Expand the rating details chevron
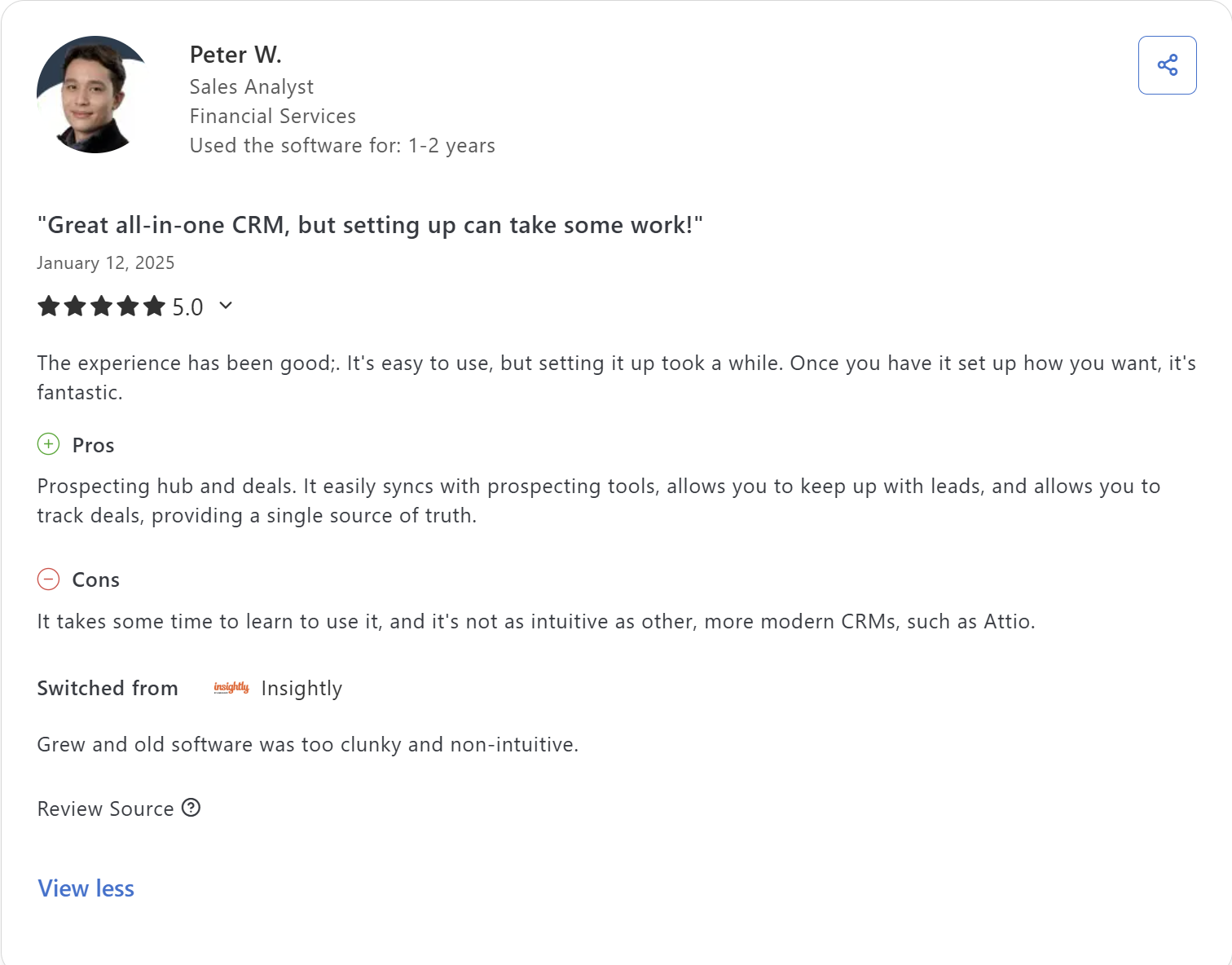 226,306
